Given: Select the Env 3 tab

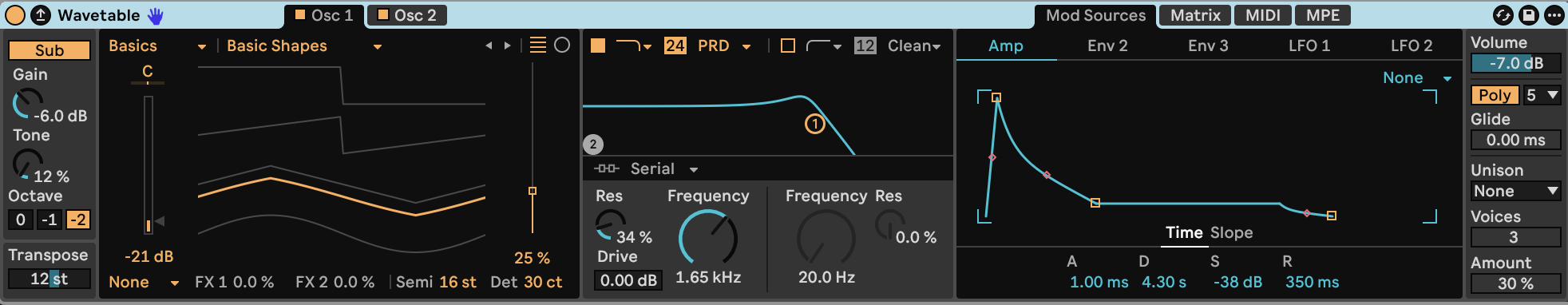Looking at the screenshot, I should pos(1208,46).
